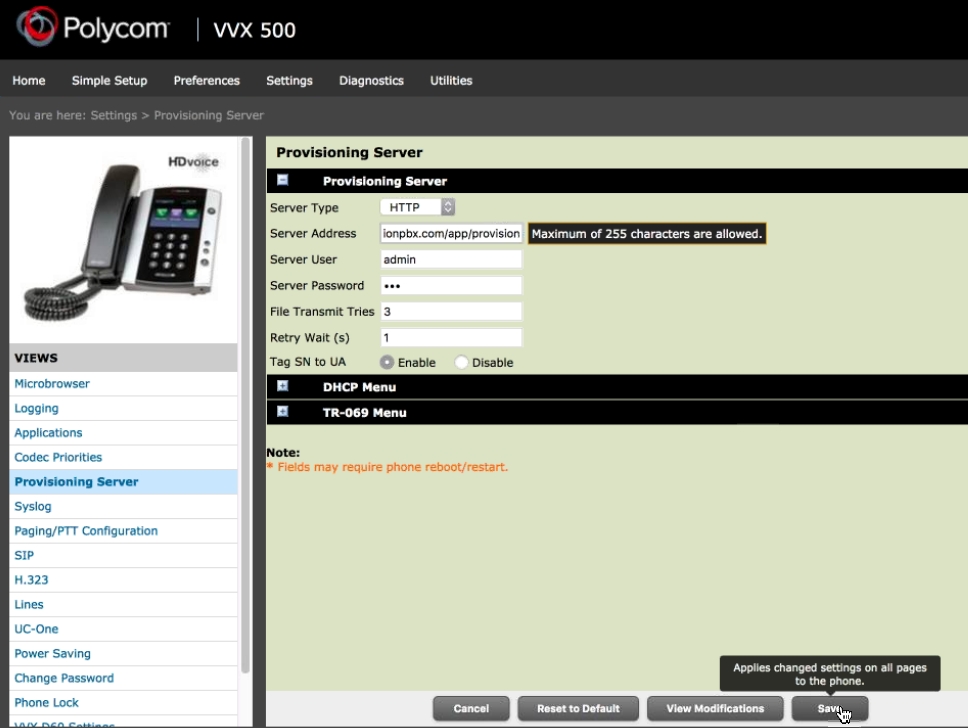
Task: Expand the TR-069 Menu section
Action: tap(283, 412)
